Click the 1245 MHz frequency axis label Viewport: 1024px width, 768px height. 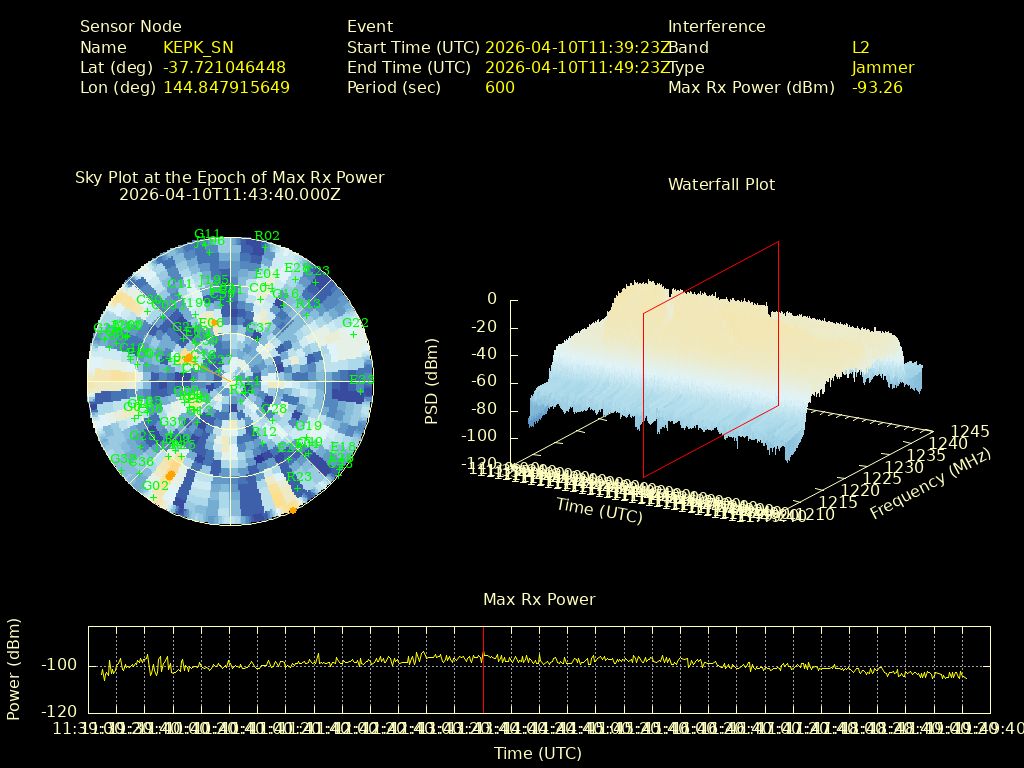(969, 432)
